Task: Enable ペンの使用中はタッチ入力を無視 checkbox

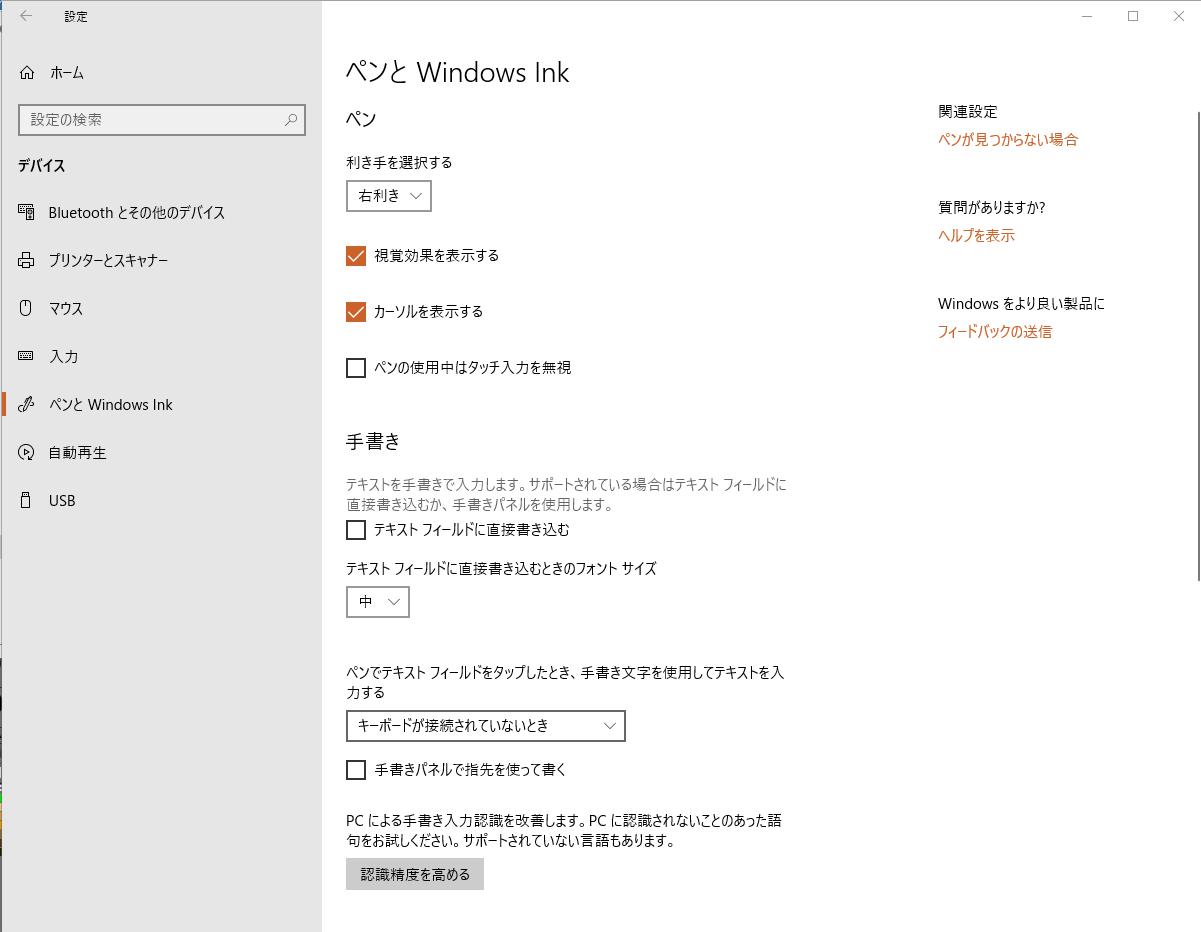Action: [x=356, y=368]
